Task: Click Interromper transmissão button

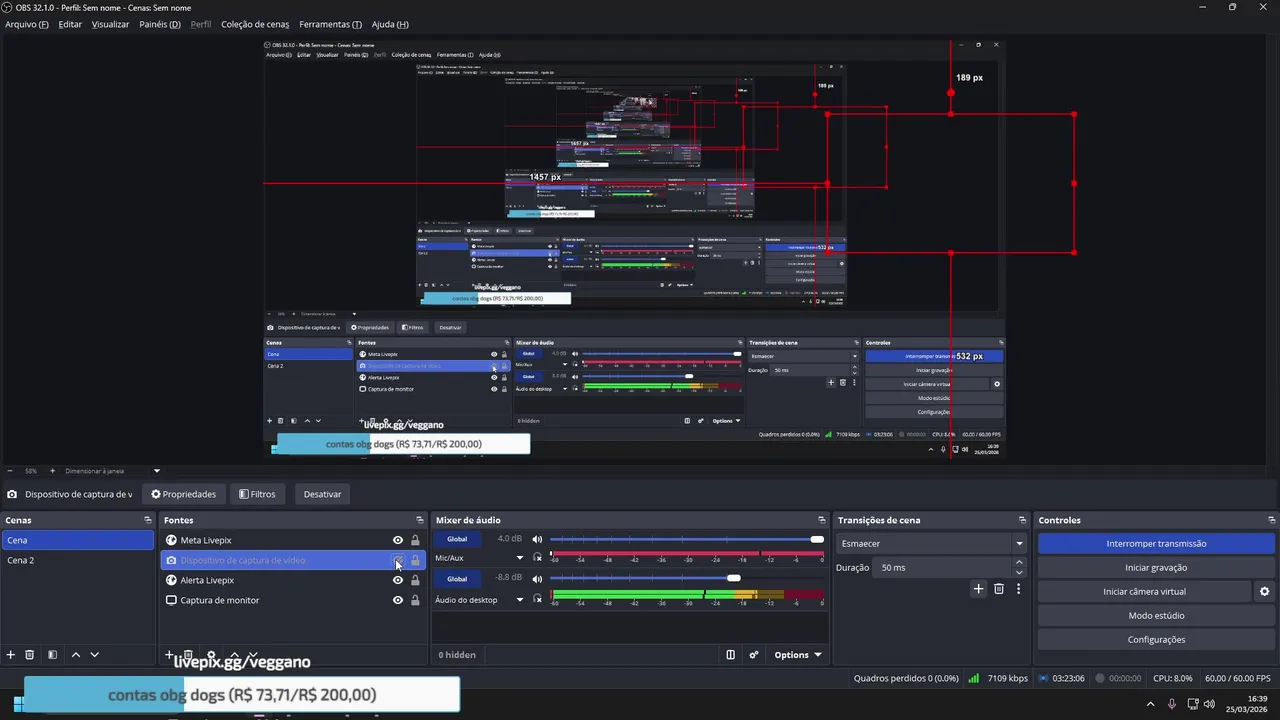Action: (x=1156, y=544)
